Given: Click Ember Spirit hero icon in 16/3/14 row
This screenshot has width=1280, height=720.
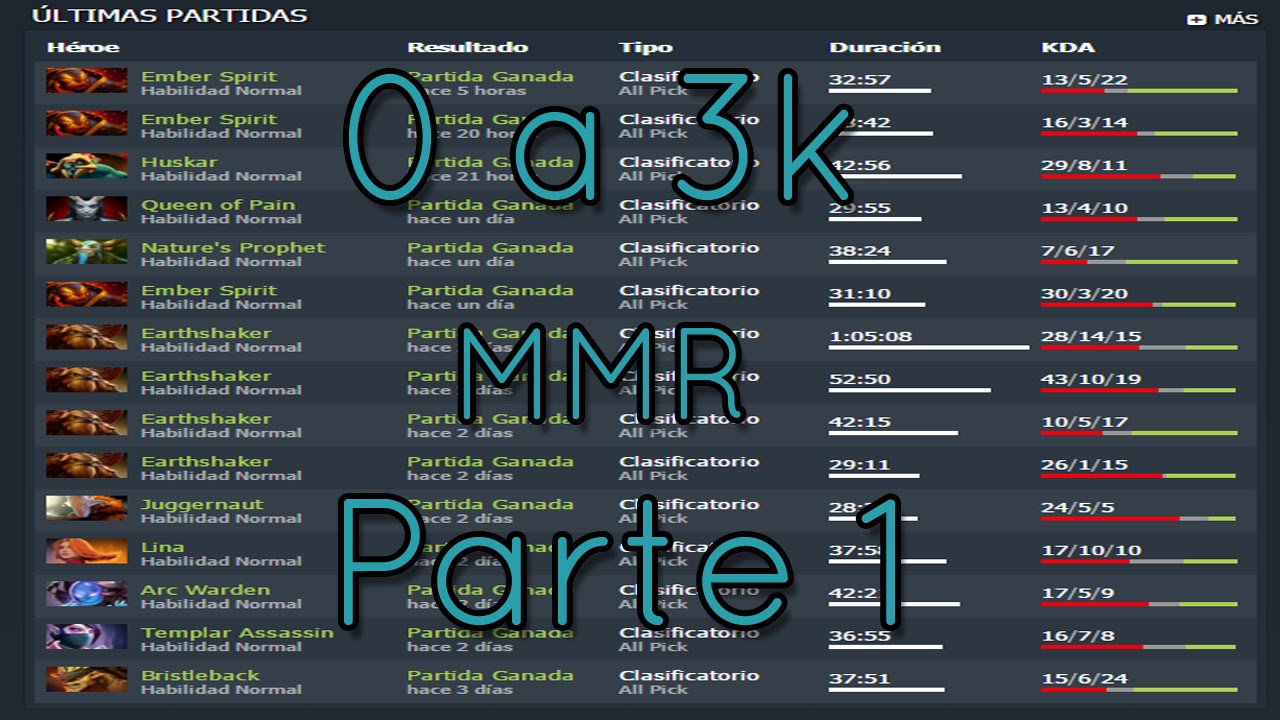Looking at the screenshot, I should [x=86, y=124].
